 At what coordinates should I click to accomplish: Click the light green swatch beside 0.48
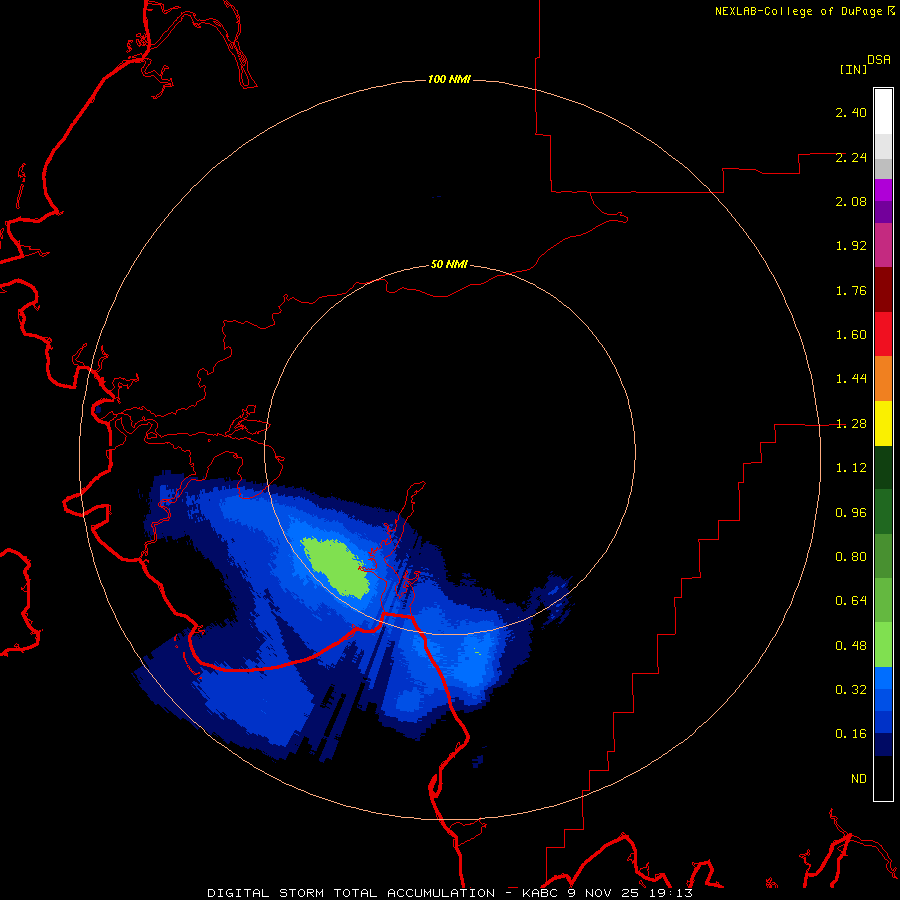pyautogui.click(x=883, y=645)
